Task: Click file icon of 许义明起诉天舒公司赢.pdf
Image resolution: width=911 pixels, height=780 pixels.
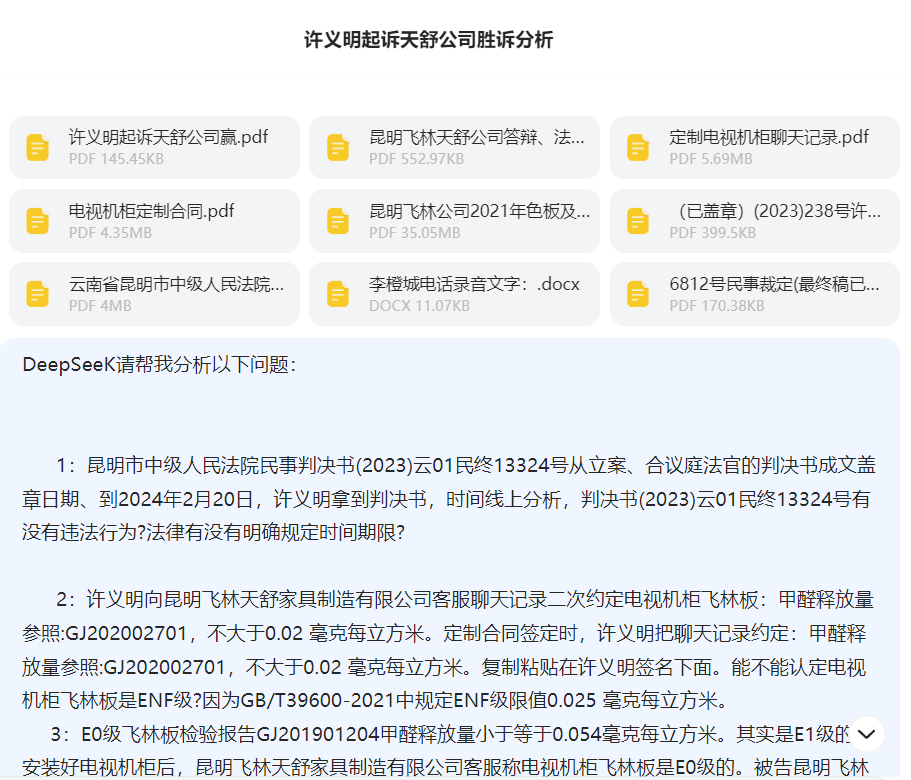Action: [38, 147]
